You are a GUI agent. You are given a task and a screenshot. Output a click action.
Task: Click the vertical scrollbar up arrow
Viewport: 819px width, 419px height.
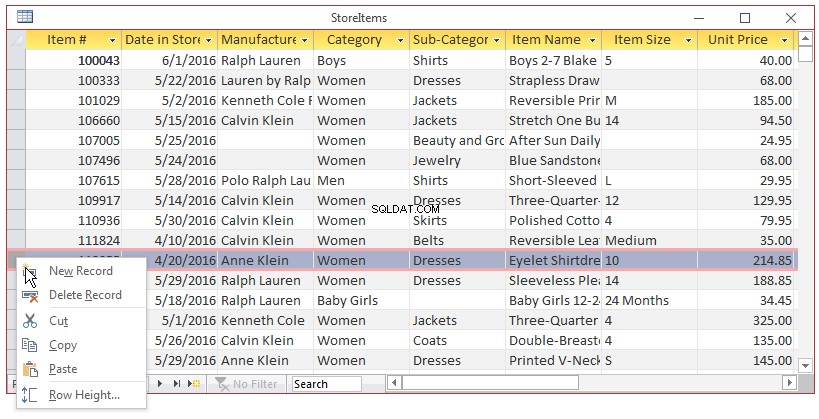[806, 39]
